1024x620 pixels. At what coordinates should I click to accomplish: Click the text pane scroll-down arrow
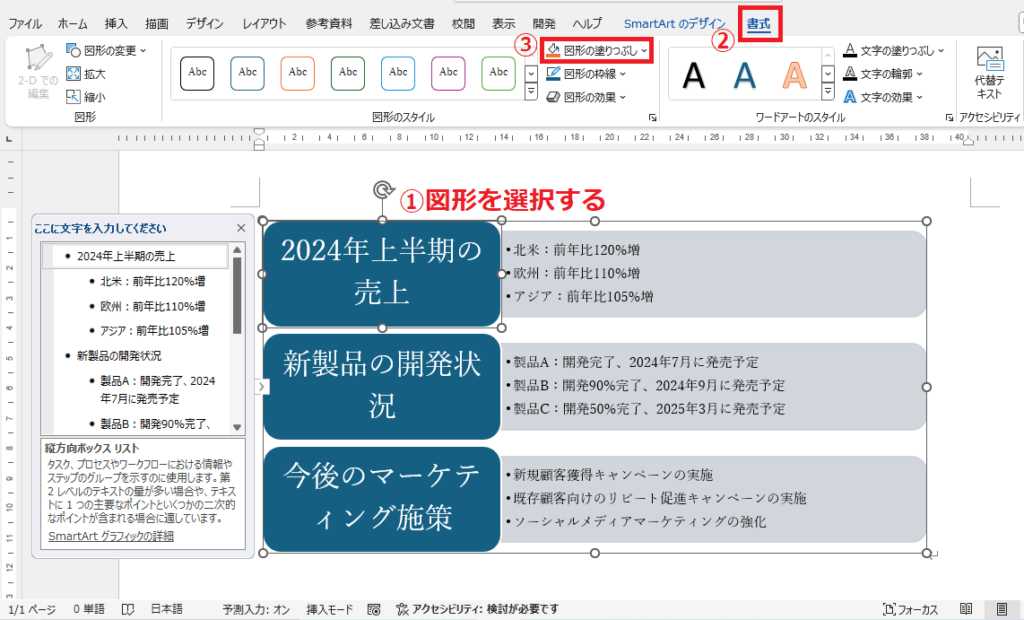point(237,427)
